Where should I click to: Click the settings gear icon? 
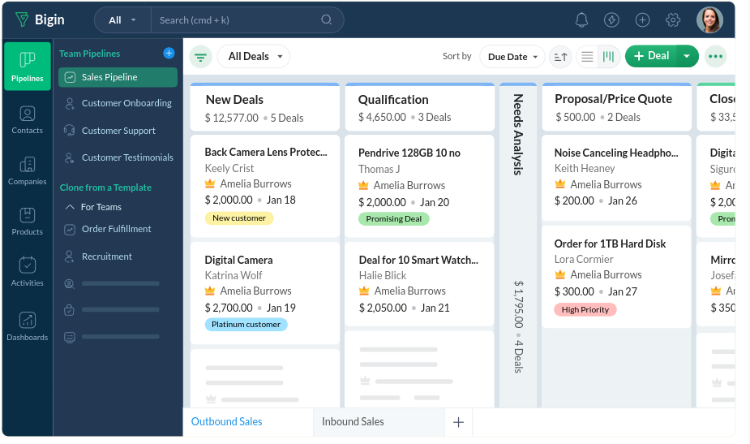tap(673, 20)
